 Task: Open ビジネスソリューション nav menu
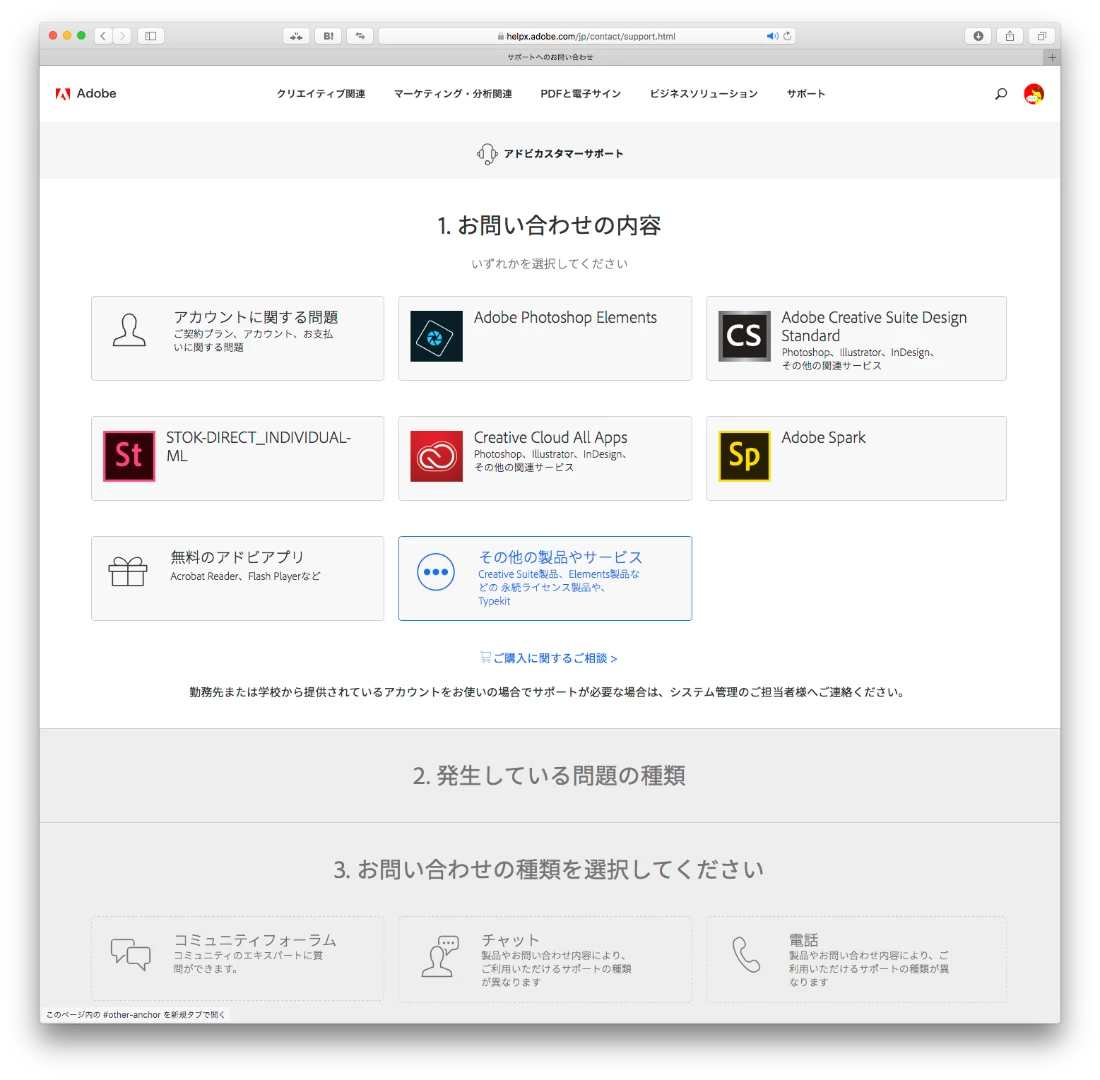click(703, 94)
